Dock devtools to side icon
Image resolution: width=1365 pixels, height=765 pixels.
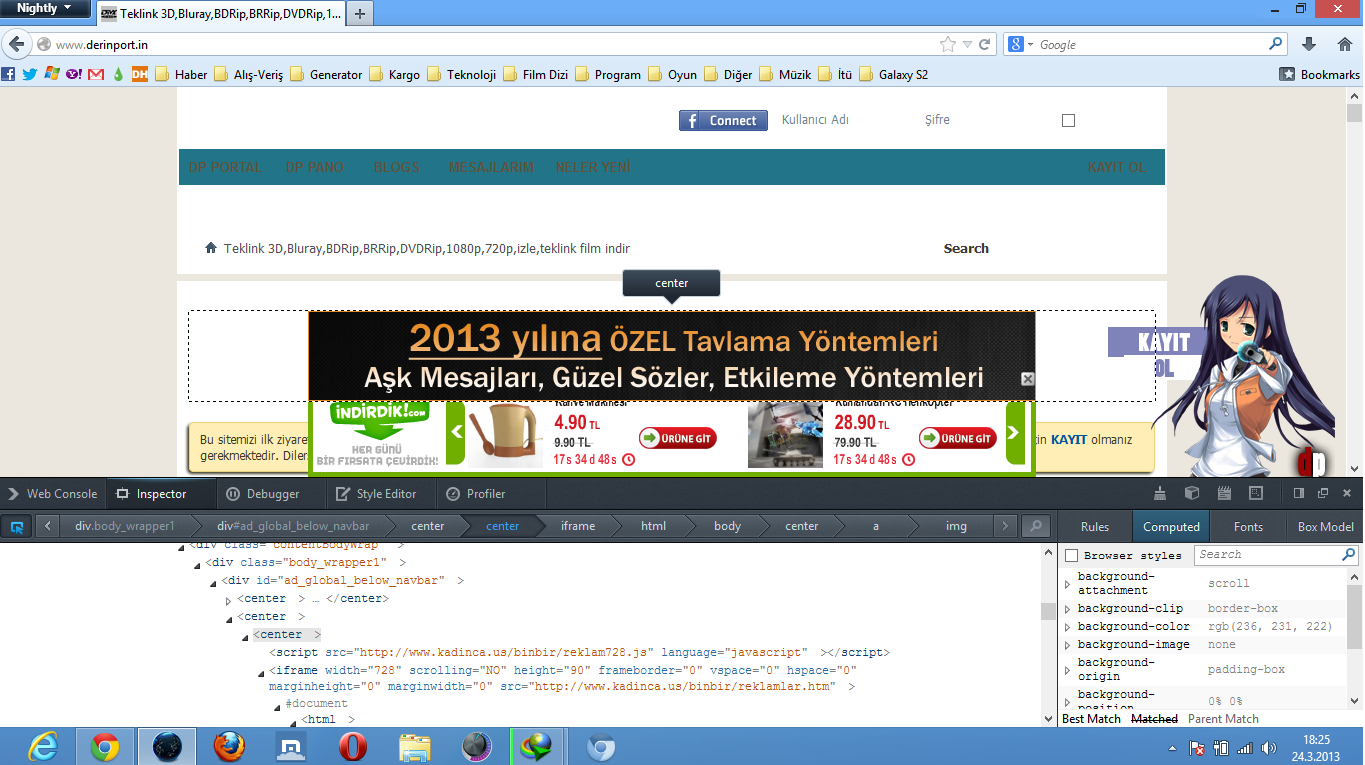pos(1299,493)
